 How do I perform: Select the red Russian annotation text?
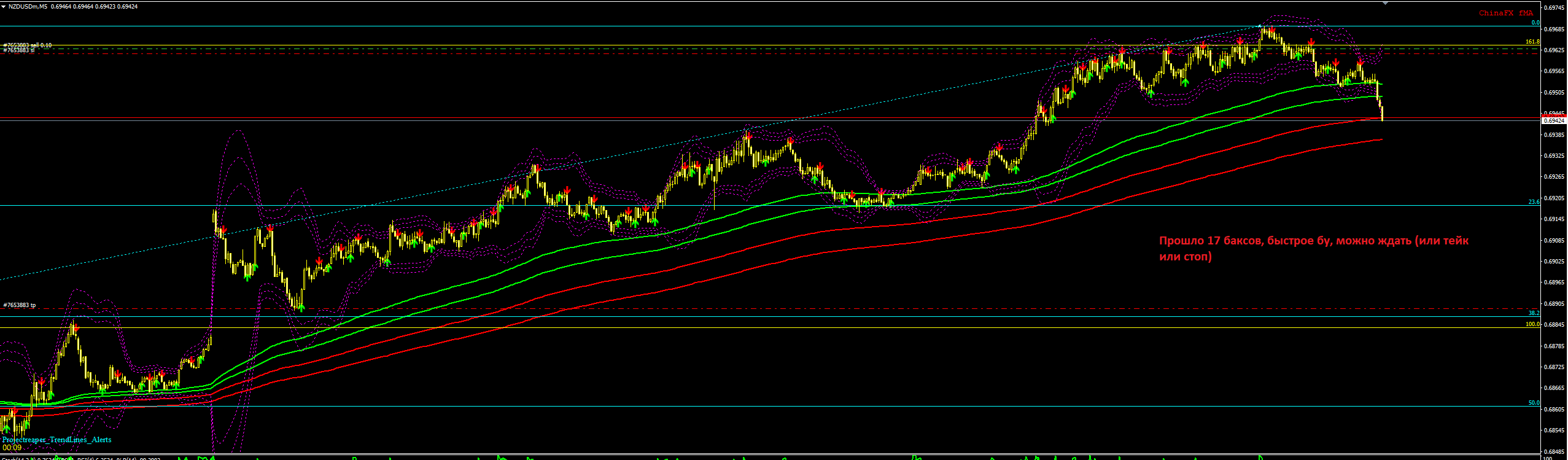(x=1314, y=249)
